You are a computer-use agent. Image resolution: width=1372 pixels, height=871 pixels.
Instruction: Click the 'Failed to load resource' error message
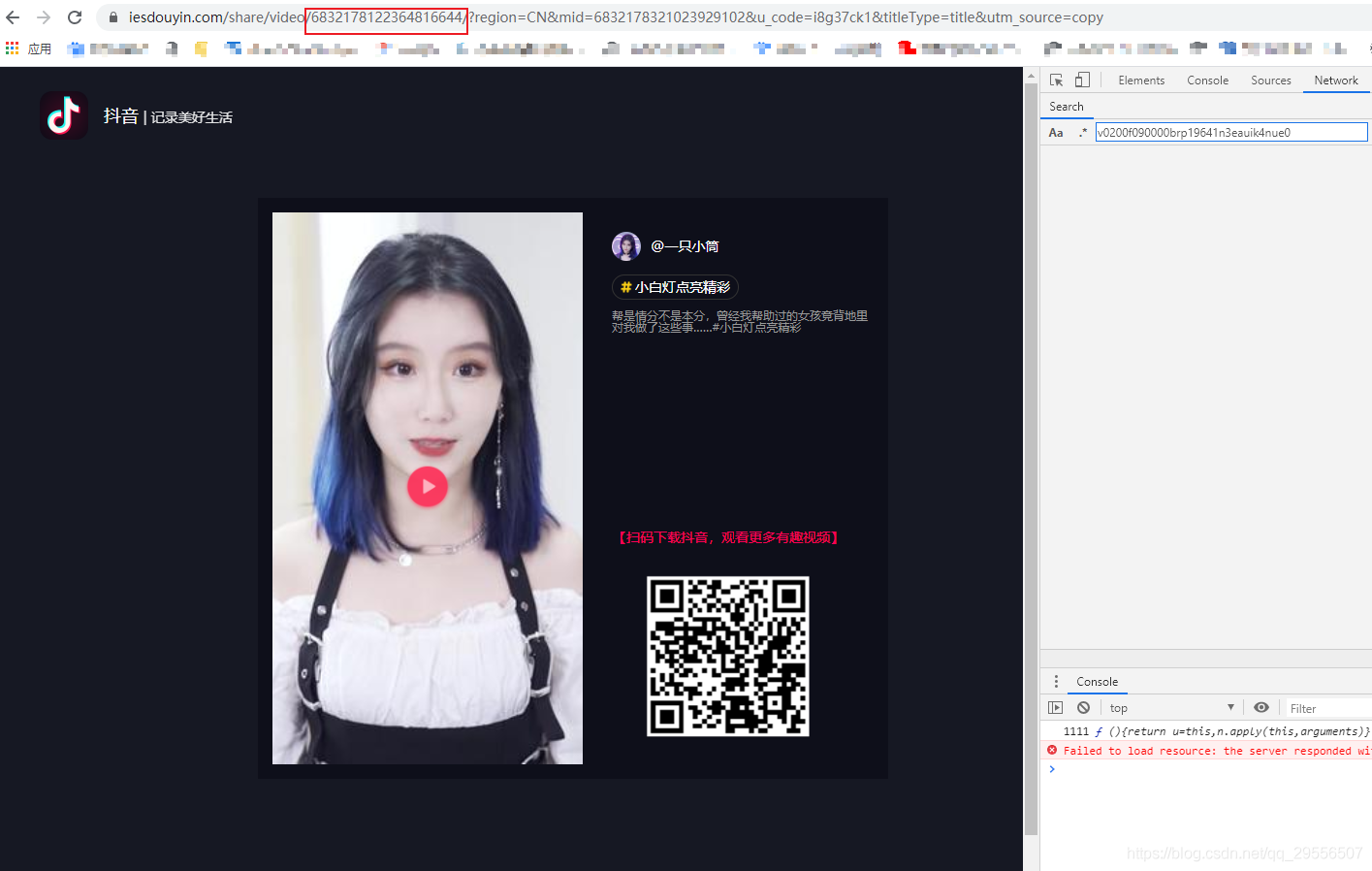coord(1217,751)
